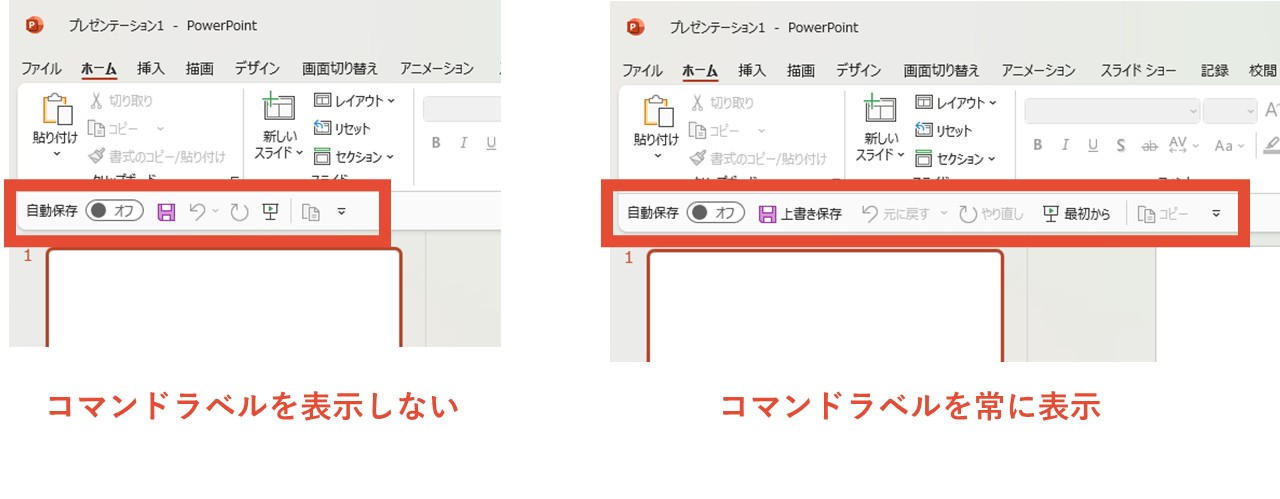Image resolution: width=1280 pixels, height=499 pixels.
Task: Toggle strikethrough ab in right screenshot
Action: click(x=1149, y=145)
